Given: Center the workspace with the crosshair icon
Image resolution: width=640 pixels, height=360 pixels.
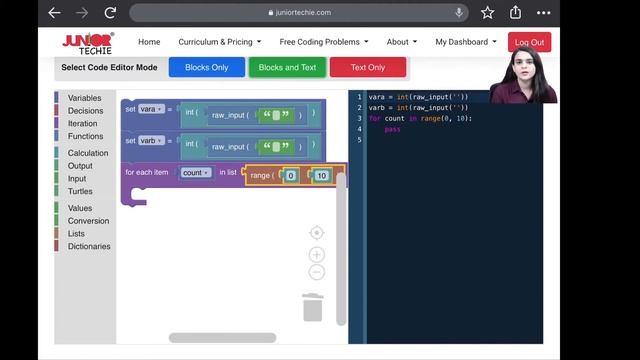Looking at the screenshot, I should (317, 233).
